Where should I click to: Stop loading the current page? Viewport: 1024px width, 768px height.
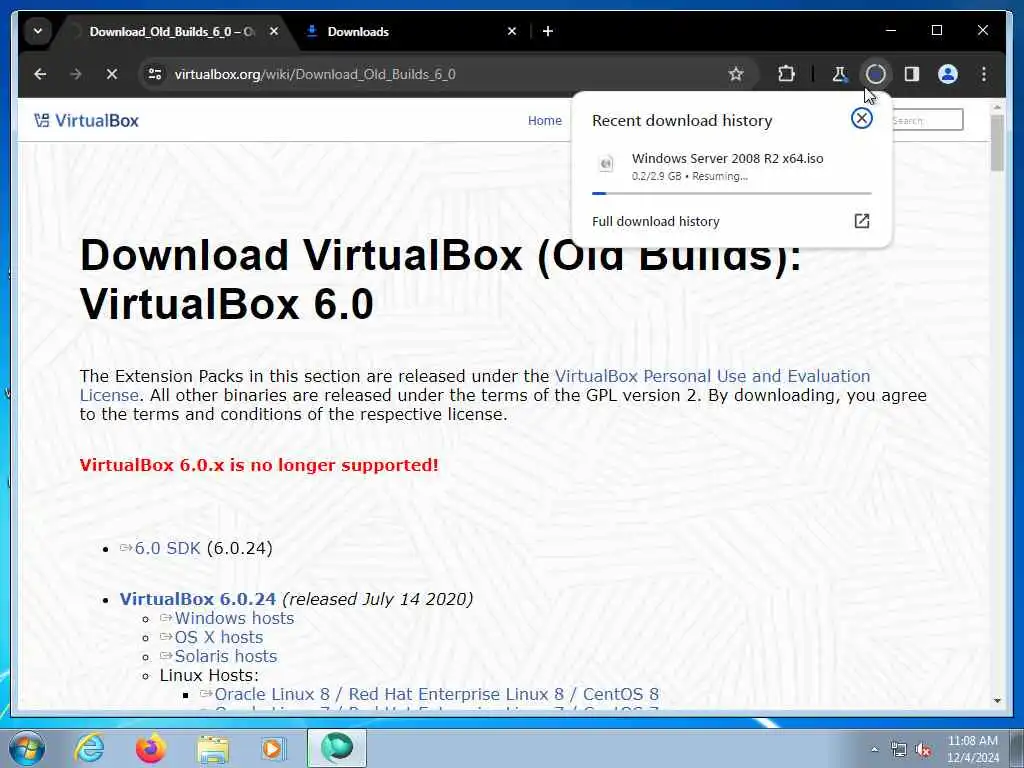click(112, 74)
